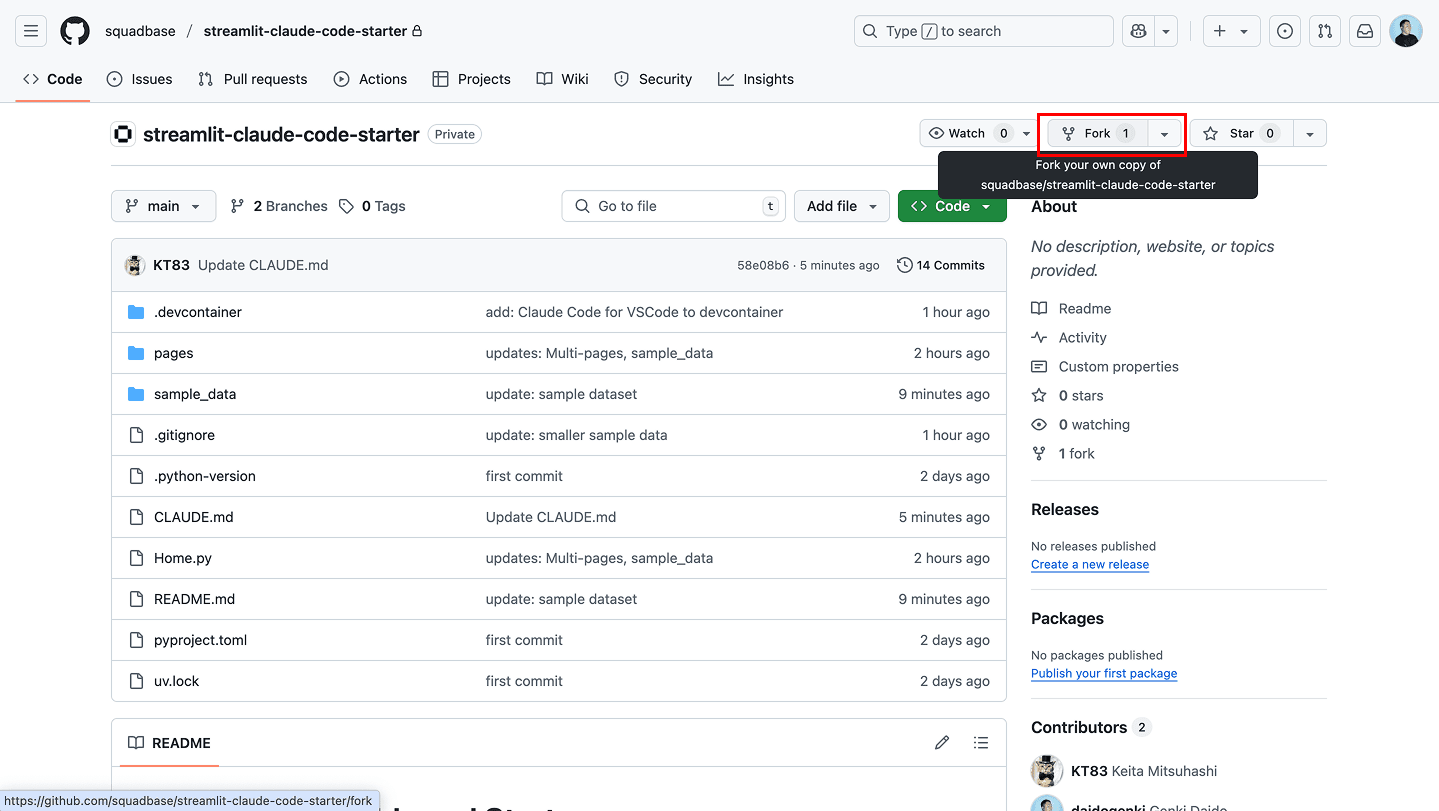Viewport: 1439px width, 811px height.
Task: Toggle Watch on this repository
Action: [x=966, y=133]
